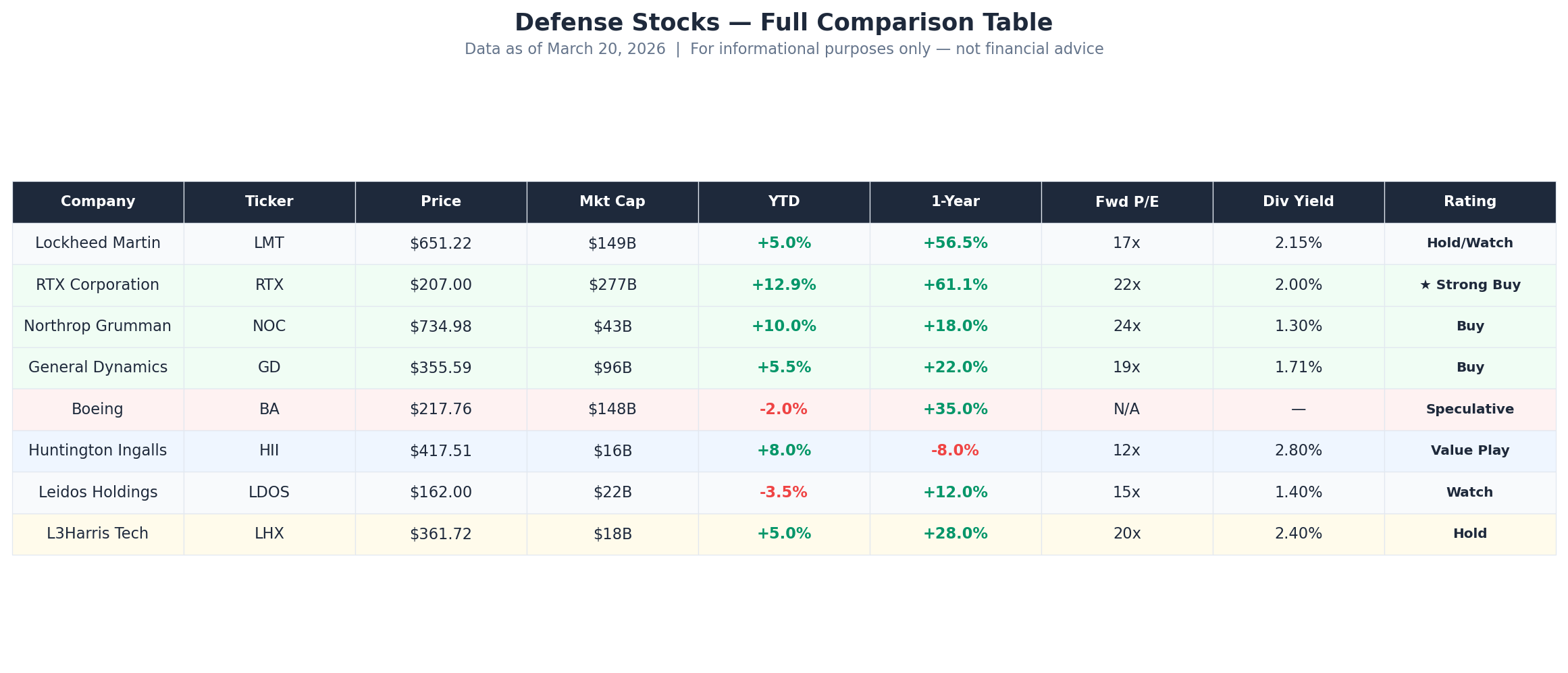Select the Price column header
Viewport: 1568px width, 673px height.
(x=440, y=201)
